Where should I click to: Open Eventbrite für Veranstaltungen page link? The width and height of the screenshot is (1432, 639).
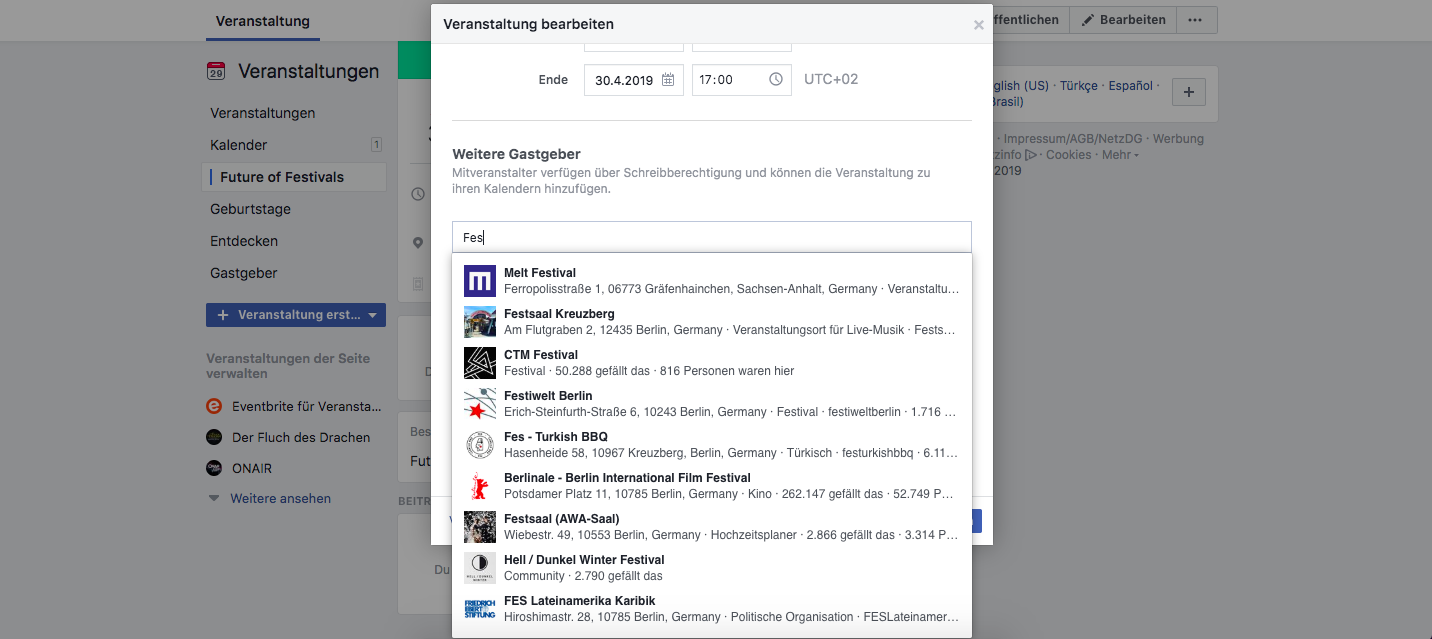307,406
